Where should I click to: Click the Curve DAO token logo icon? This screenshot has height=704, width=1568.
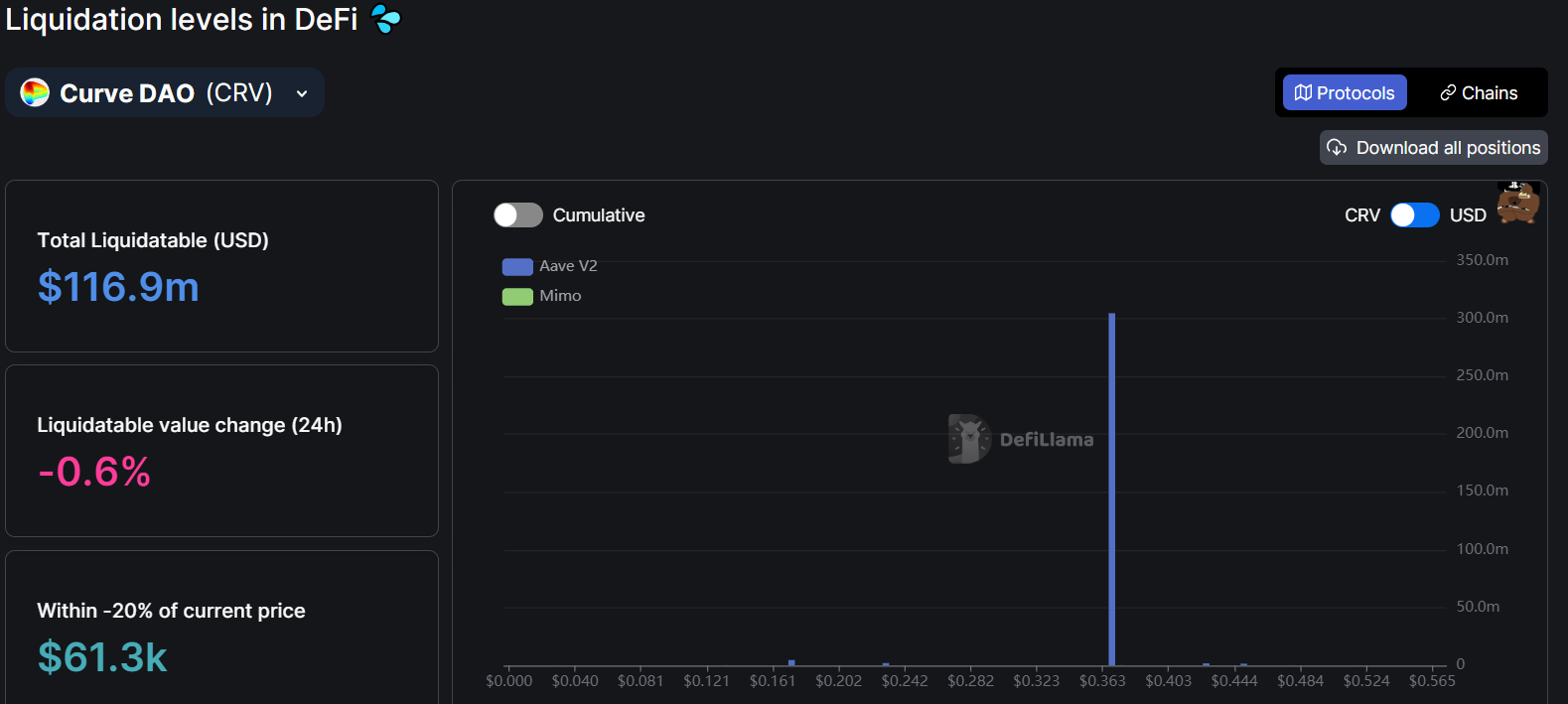click(35, 92)
